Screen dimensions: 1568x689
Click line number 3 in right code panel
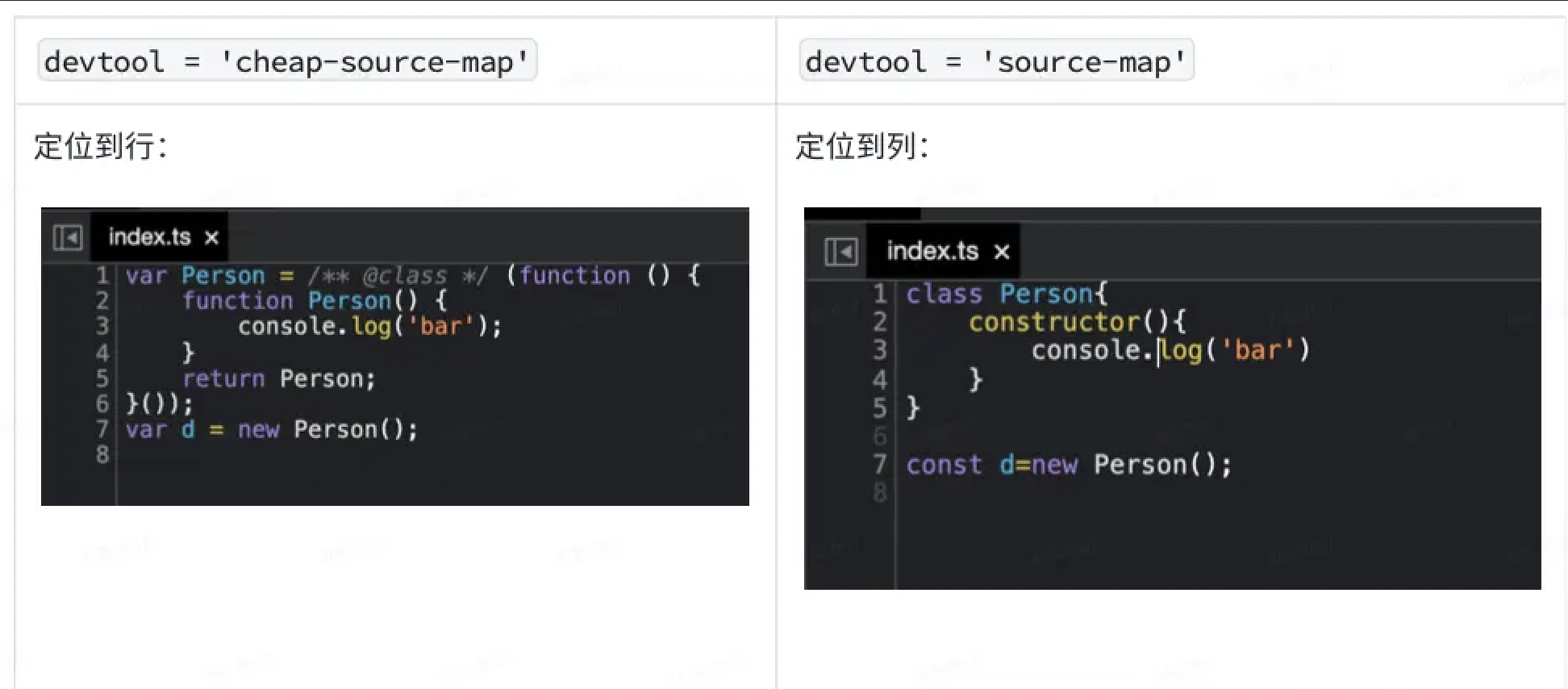coord(880,350)
